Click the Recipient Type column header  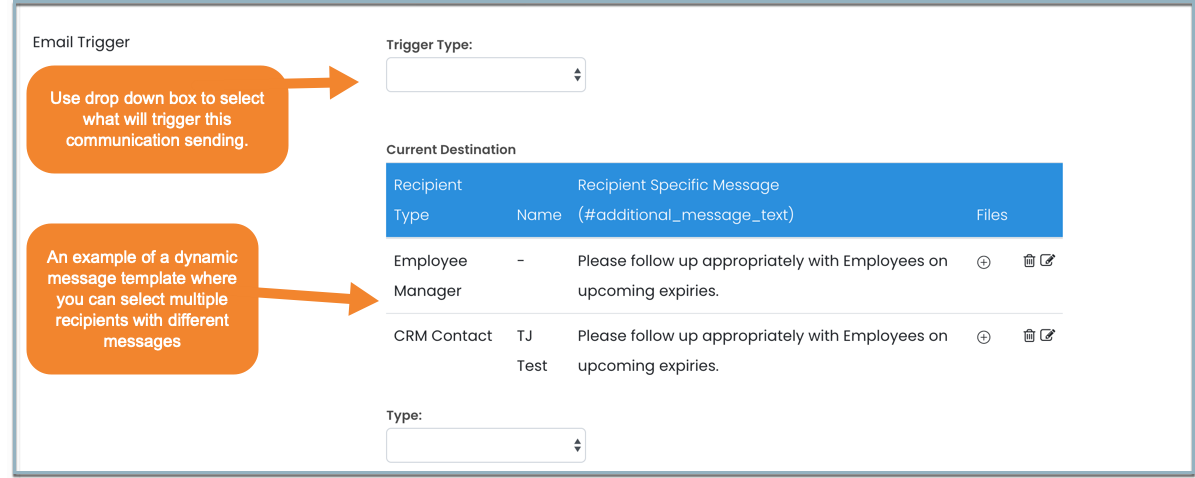(428, 200)
